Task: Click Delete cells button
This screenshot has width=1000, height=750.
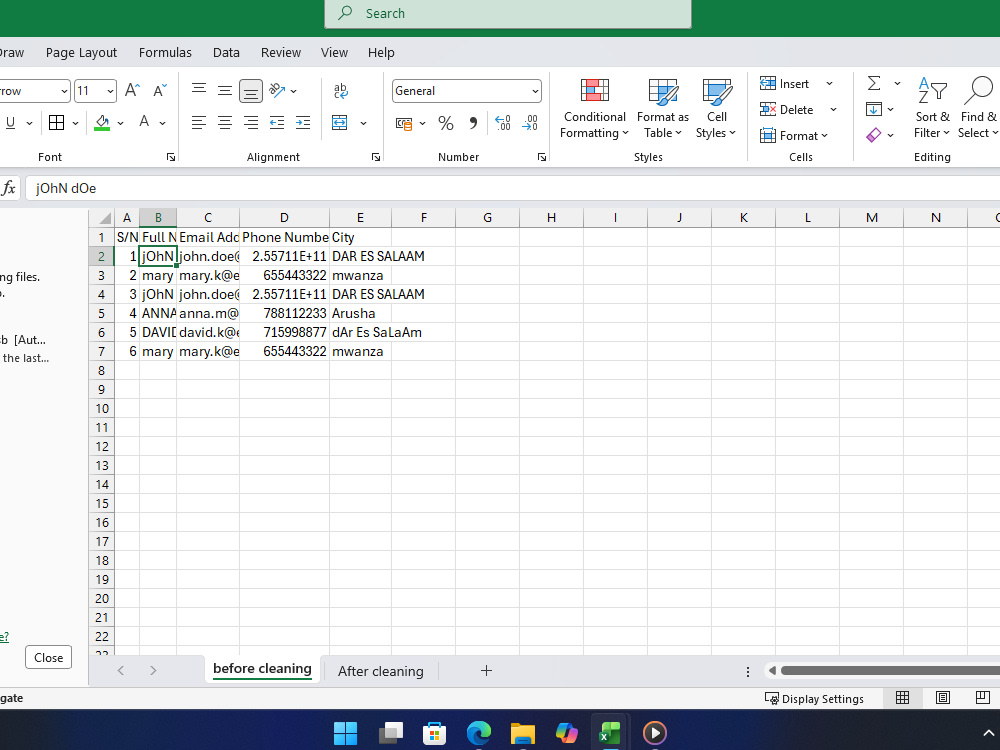Action: tap(787, 110)
